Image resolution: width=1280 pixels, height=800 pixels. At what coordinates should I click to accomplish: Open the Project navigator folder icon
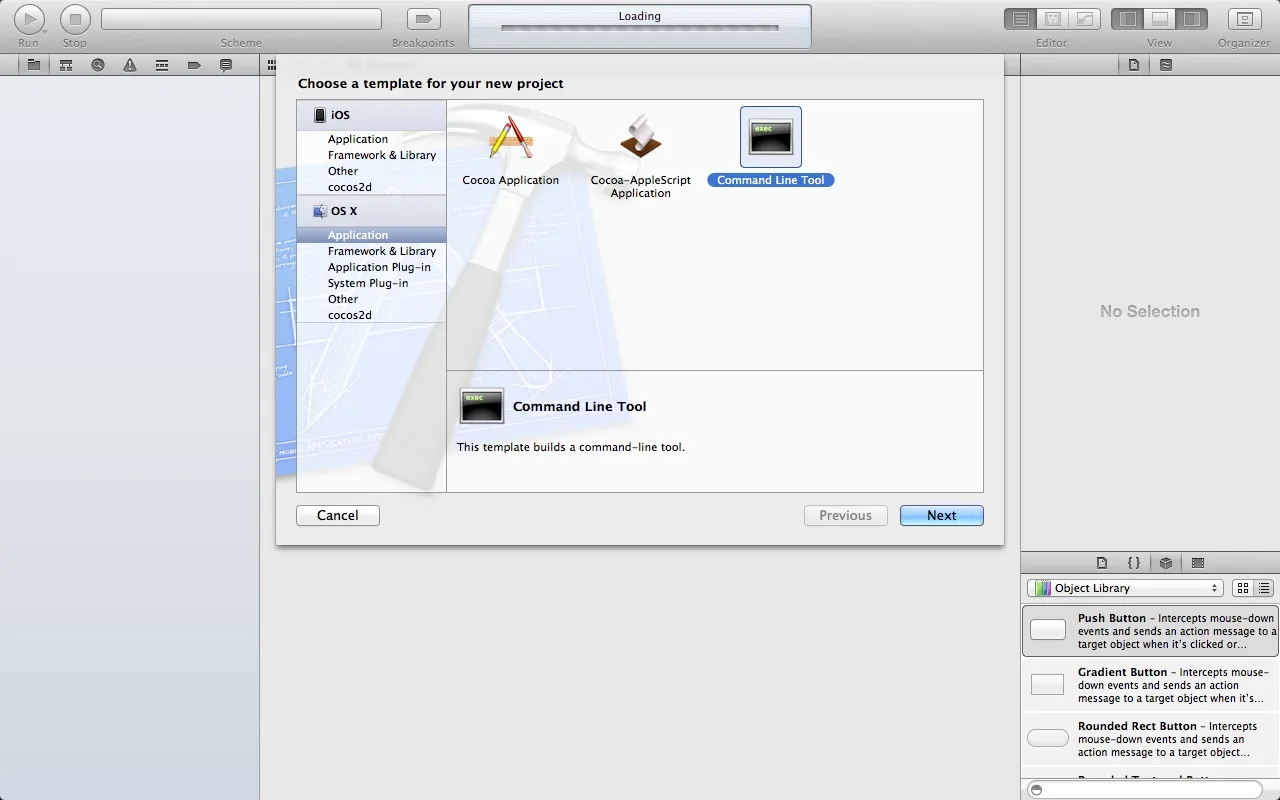click(34, 64)
